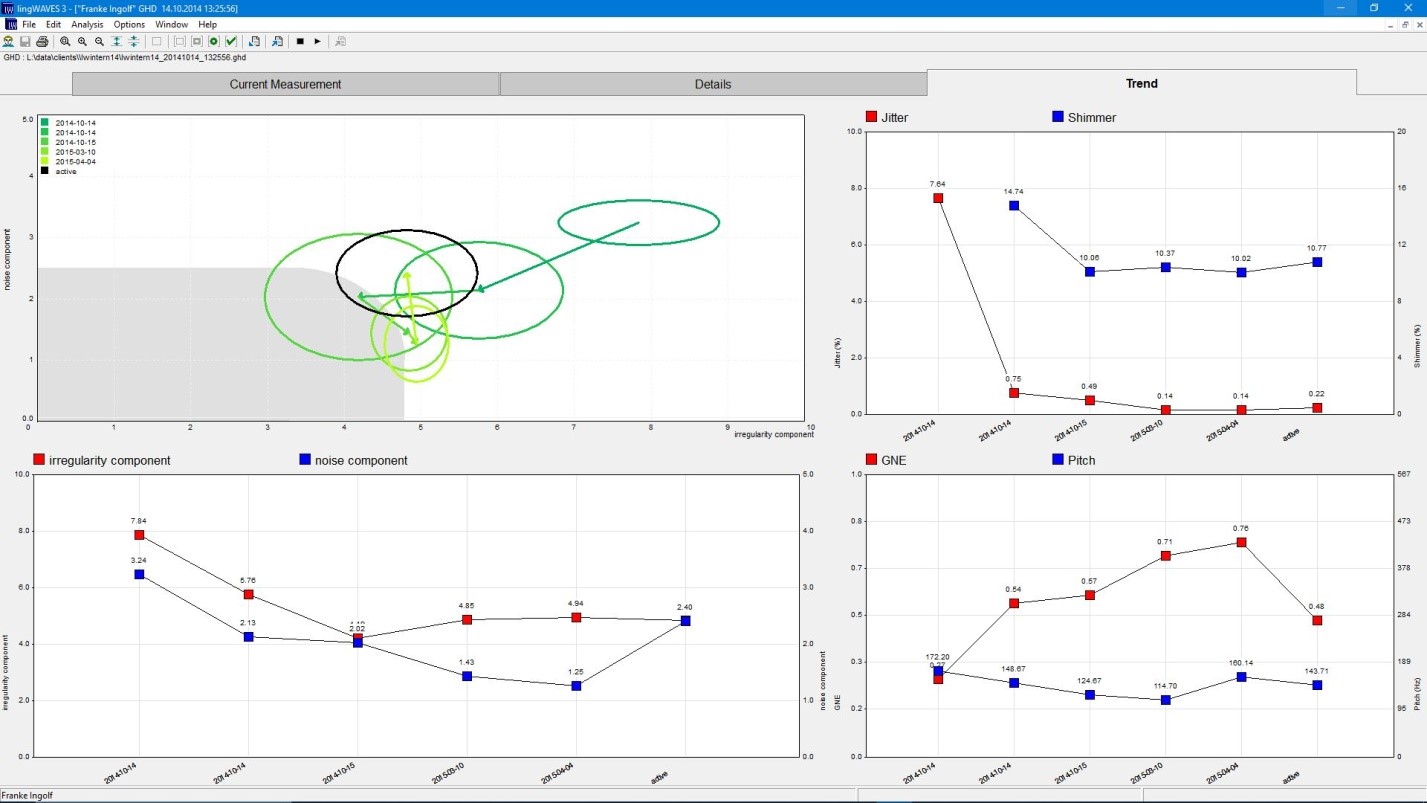Click the zoom out magnifier icon
This screenshot has width=1427, height=803.
99,41
